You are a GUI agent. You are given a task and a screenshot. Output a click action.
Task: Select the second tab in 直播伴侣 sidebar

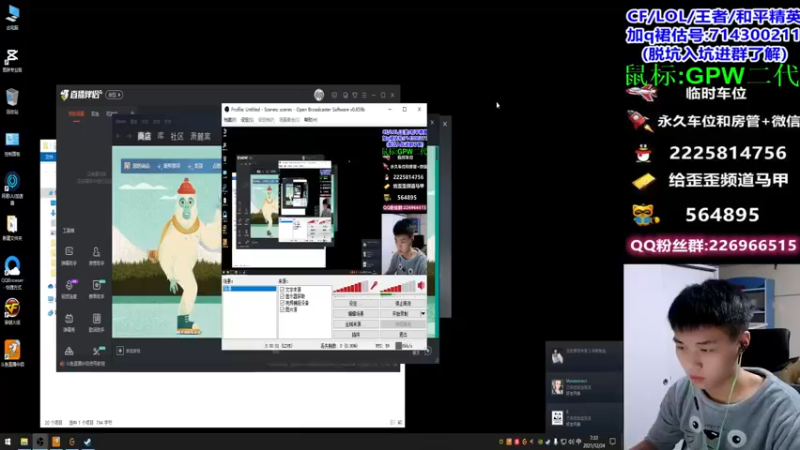[95, 114]
